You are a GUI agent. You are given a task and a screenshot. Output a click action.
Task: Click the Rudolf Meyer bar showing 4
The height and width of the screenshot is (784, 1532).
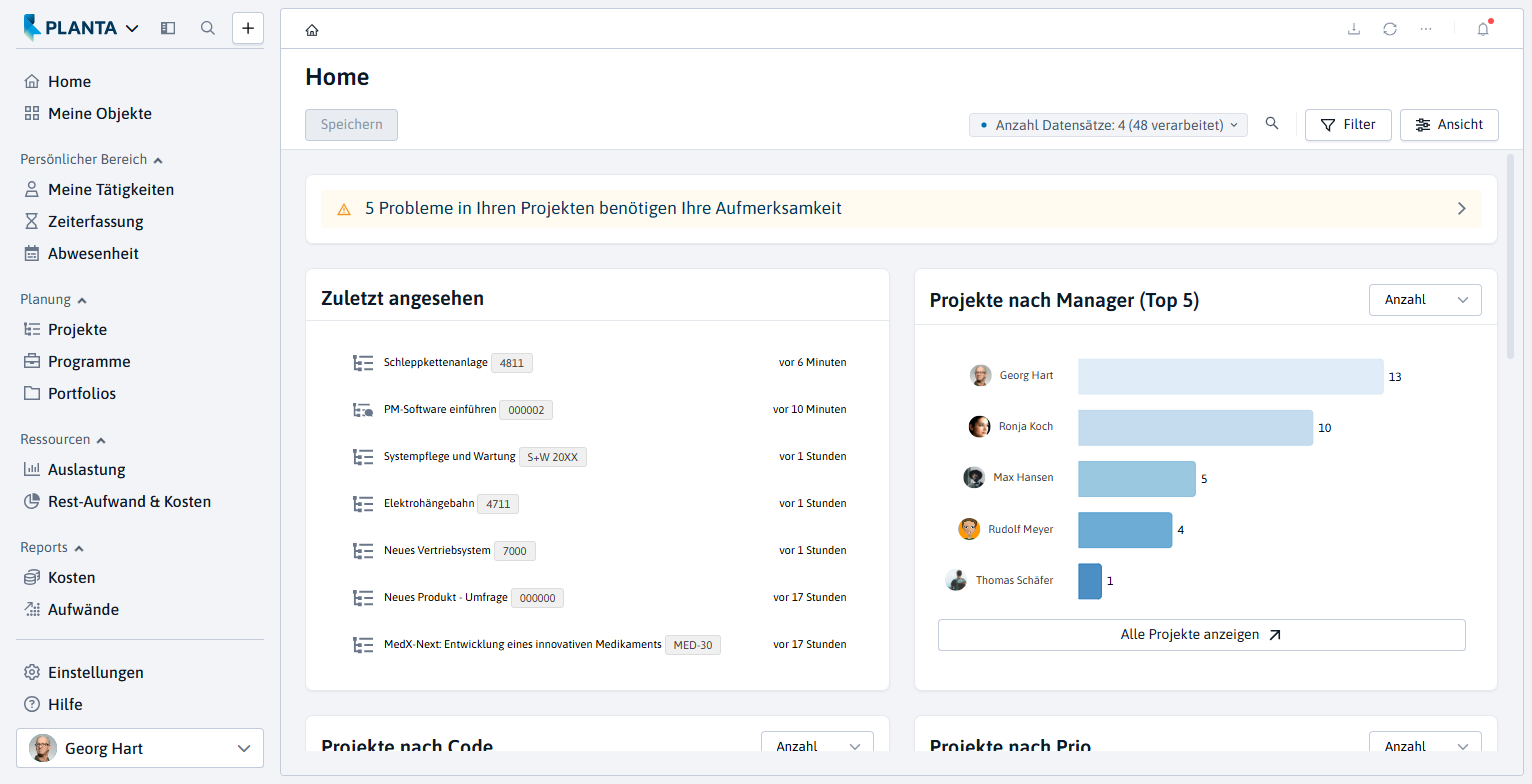1125,530
